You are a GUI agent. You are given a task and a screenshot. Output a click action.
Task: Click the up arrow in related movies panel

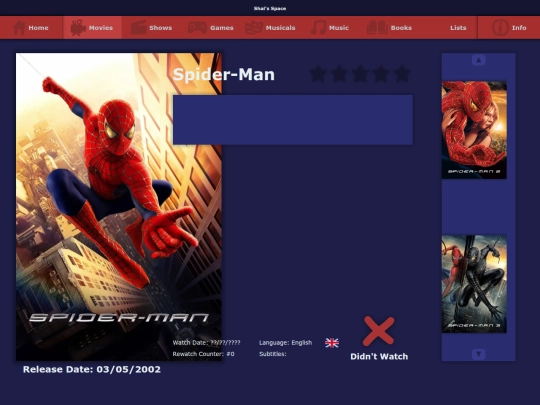(478, 60)
